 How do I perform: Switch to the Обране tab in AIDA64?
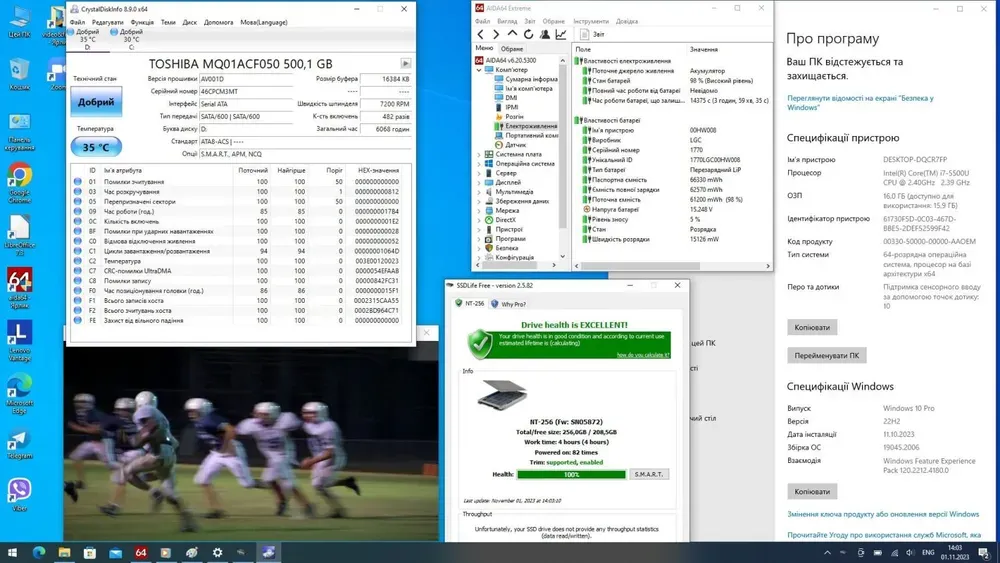pyautogui.click(x=512, y=48)
